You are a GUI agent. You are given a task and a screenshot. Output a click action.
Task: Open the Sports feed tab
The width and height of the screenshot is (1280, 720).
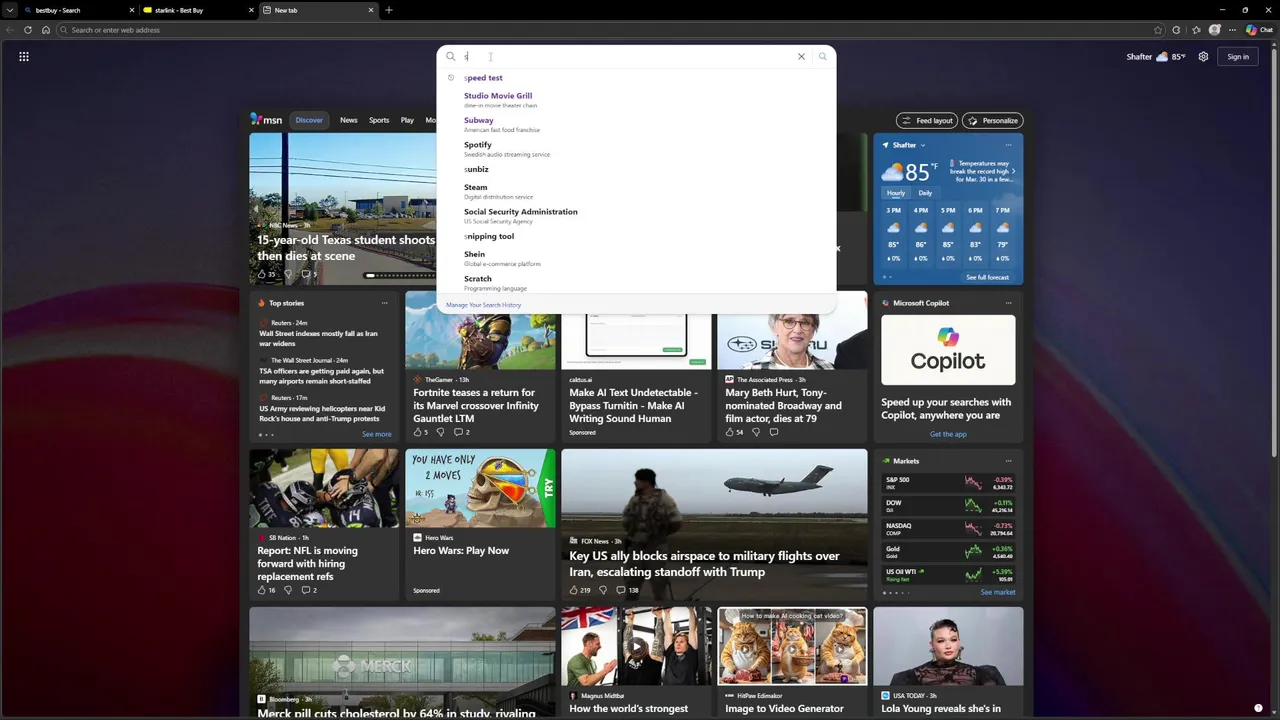point(379,120)
